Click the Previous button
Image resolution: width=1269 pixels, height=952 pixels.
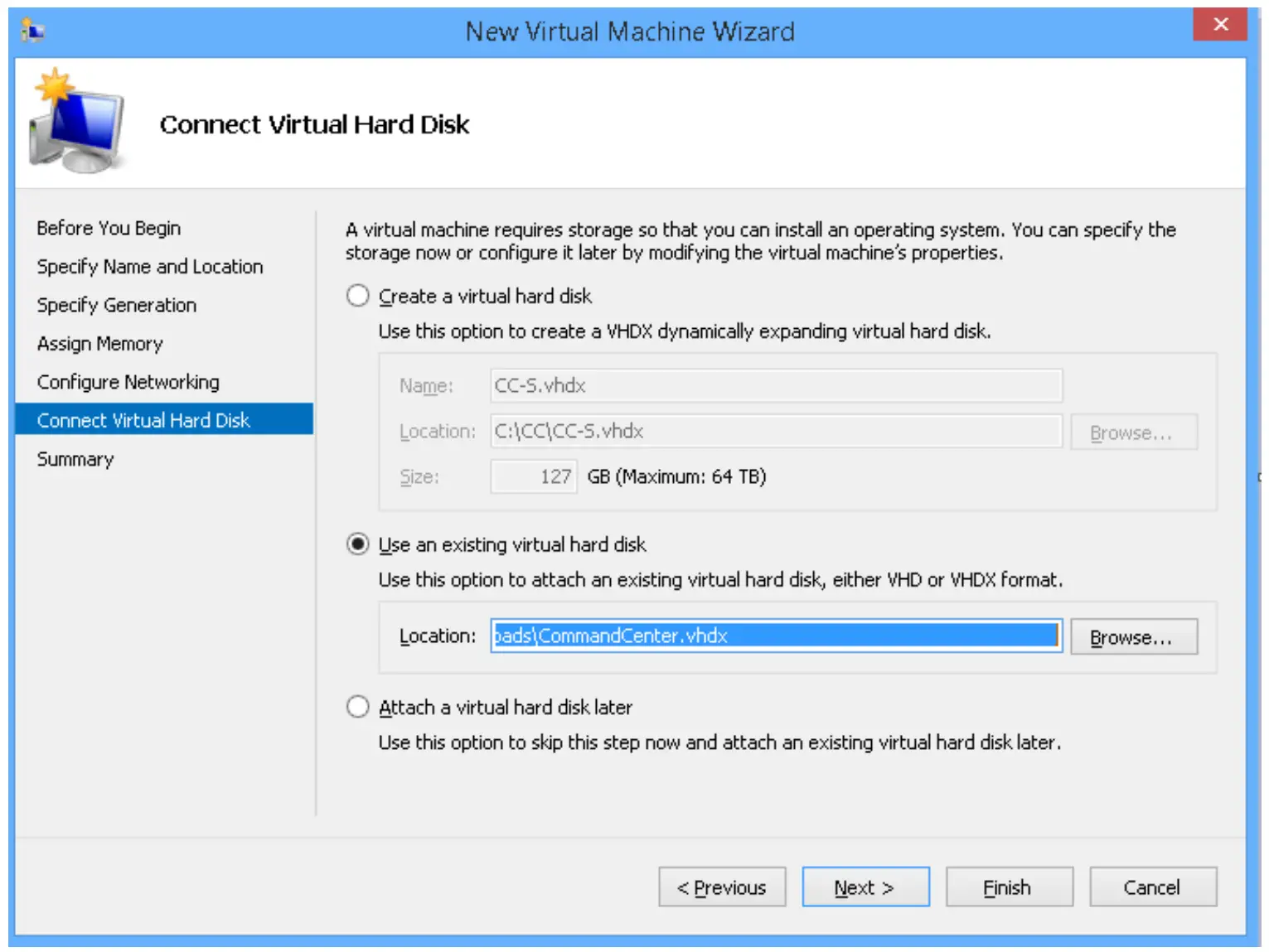click(x=722, y=887)
